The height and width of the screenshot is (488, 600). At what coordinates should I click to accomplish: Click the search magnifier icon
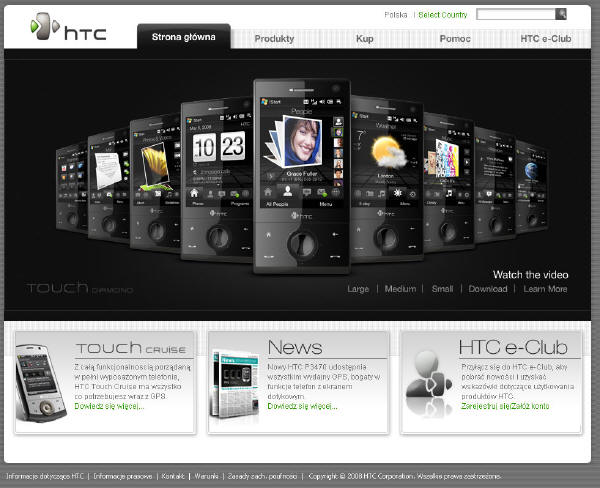tap(562, 15)
